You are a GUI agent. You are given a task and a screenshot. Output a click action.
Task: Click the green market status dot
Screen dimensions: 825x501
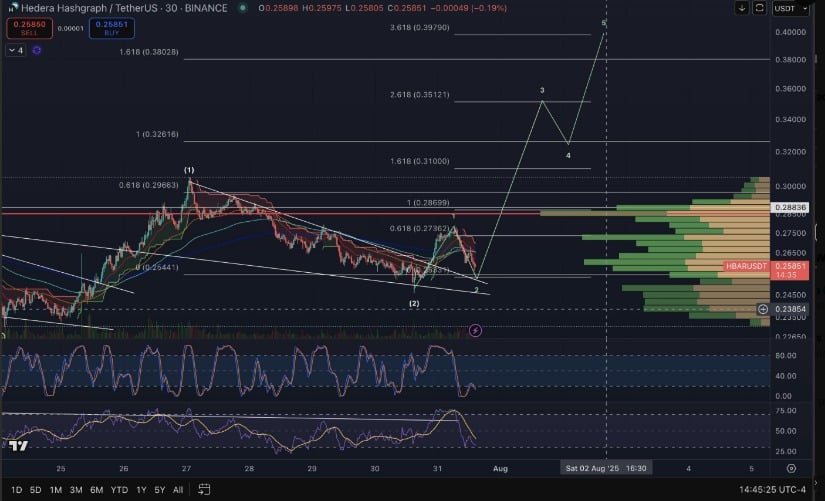242,8
